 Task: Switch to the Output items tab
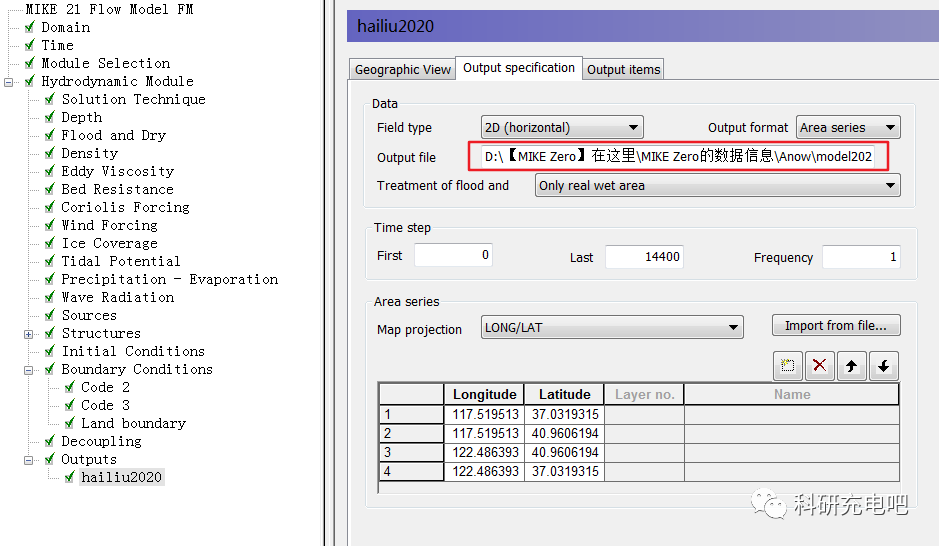(623, 69)
